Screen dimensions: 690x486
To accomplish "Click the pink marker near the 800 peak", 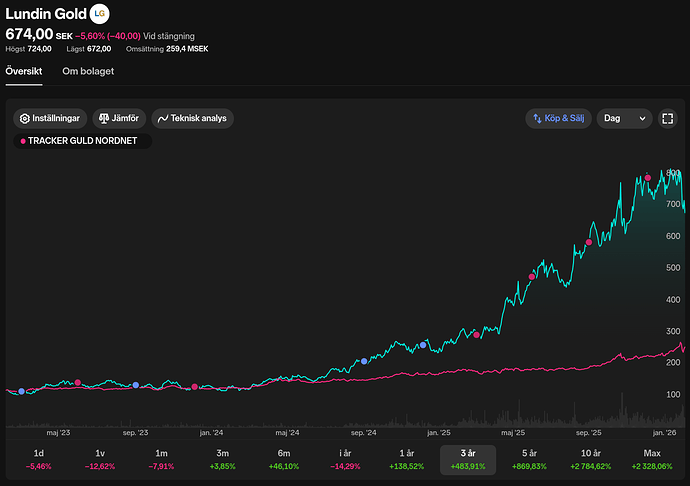I will (x=648, y=178).
